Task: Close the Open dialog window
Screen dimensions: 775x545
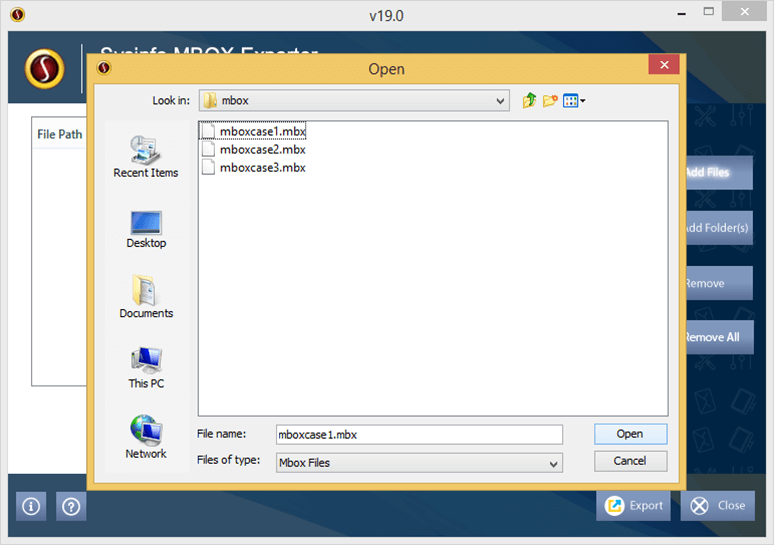Action: (664, 65)
